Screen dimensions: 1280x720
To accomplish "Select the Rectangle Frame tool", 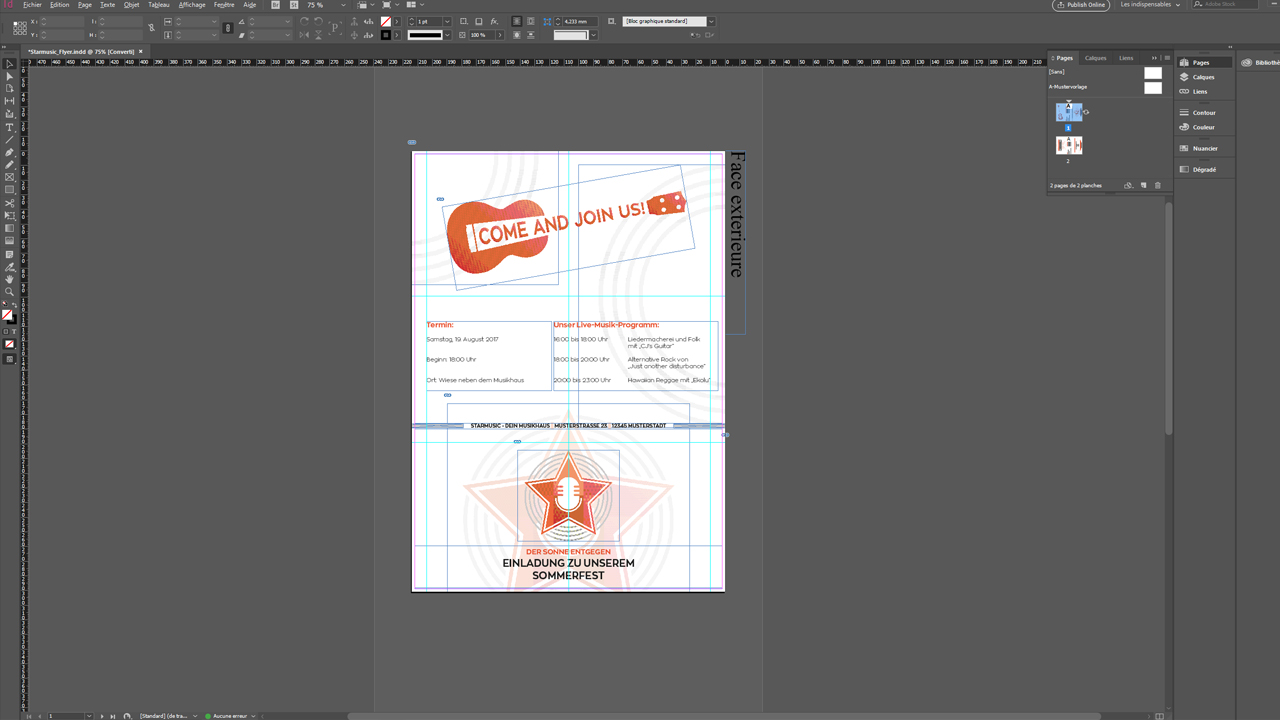I will 10,178.
